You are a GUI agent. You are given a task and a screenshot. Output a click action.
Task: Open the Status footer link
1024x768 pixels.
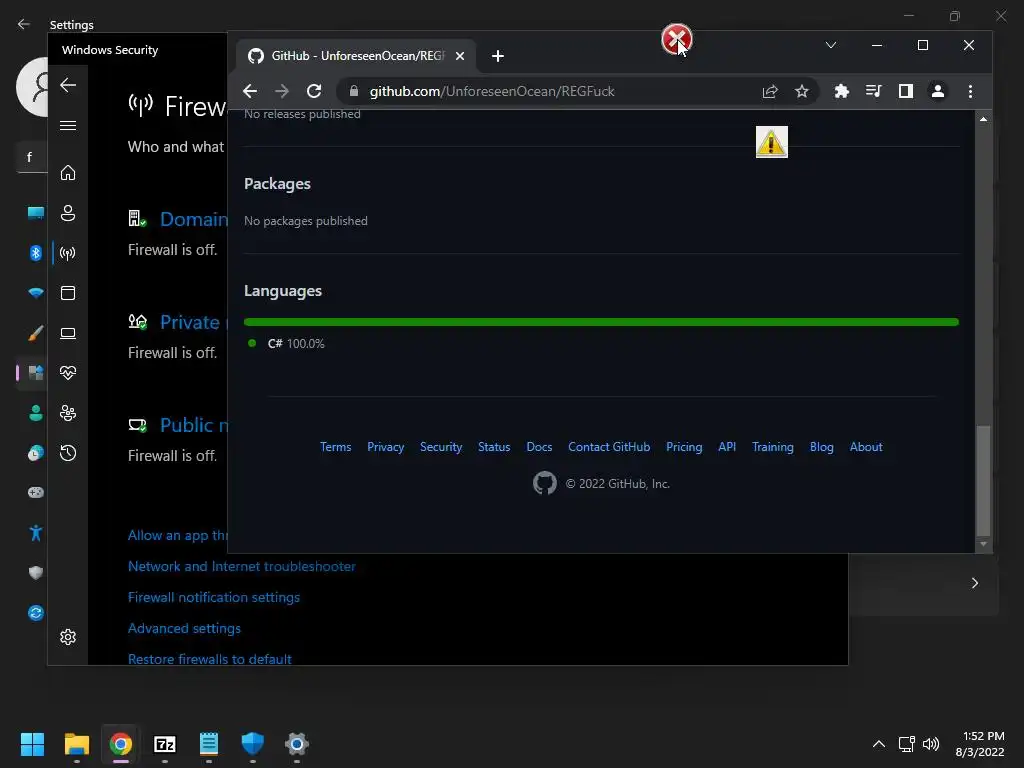point(494,447)
